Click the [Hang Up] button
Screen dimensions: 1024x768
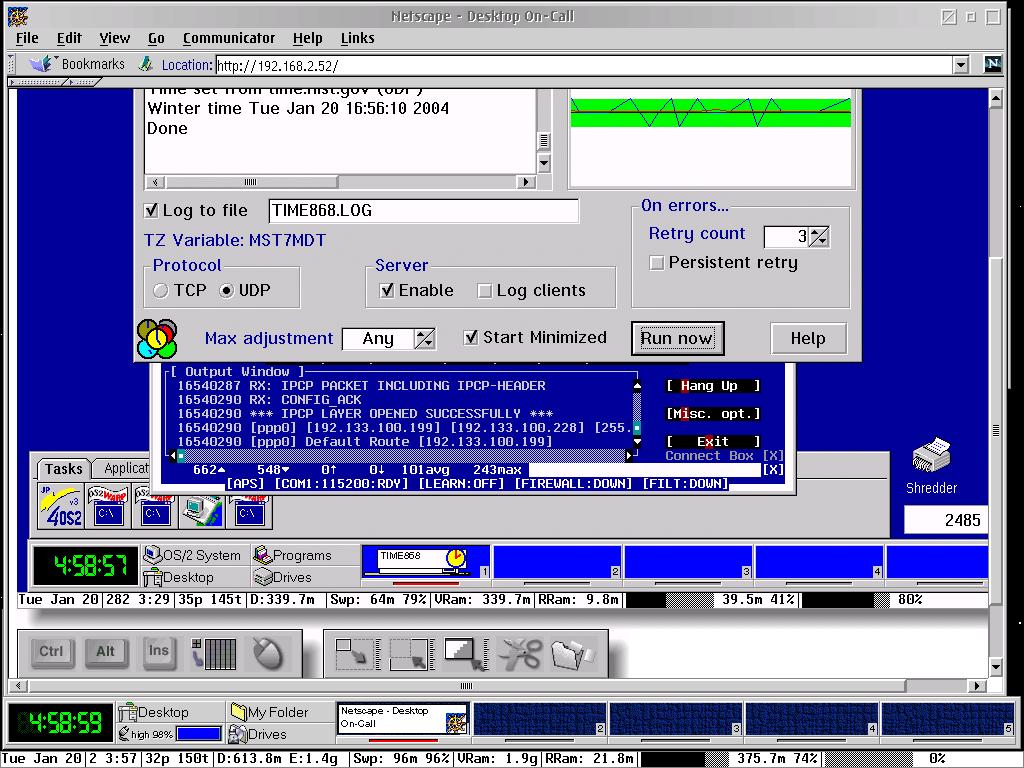[x=713, y=386]
